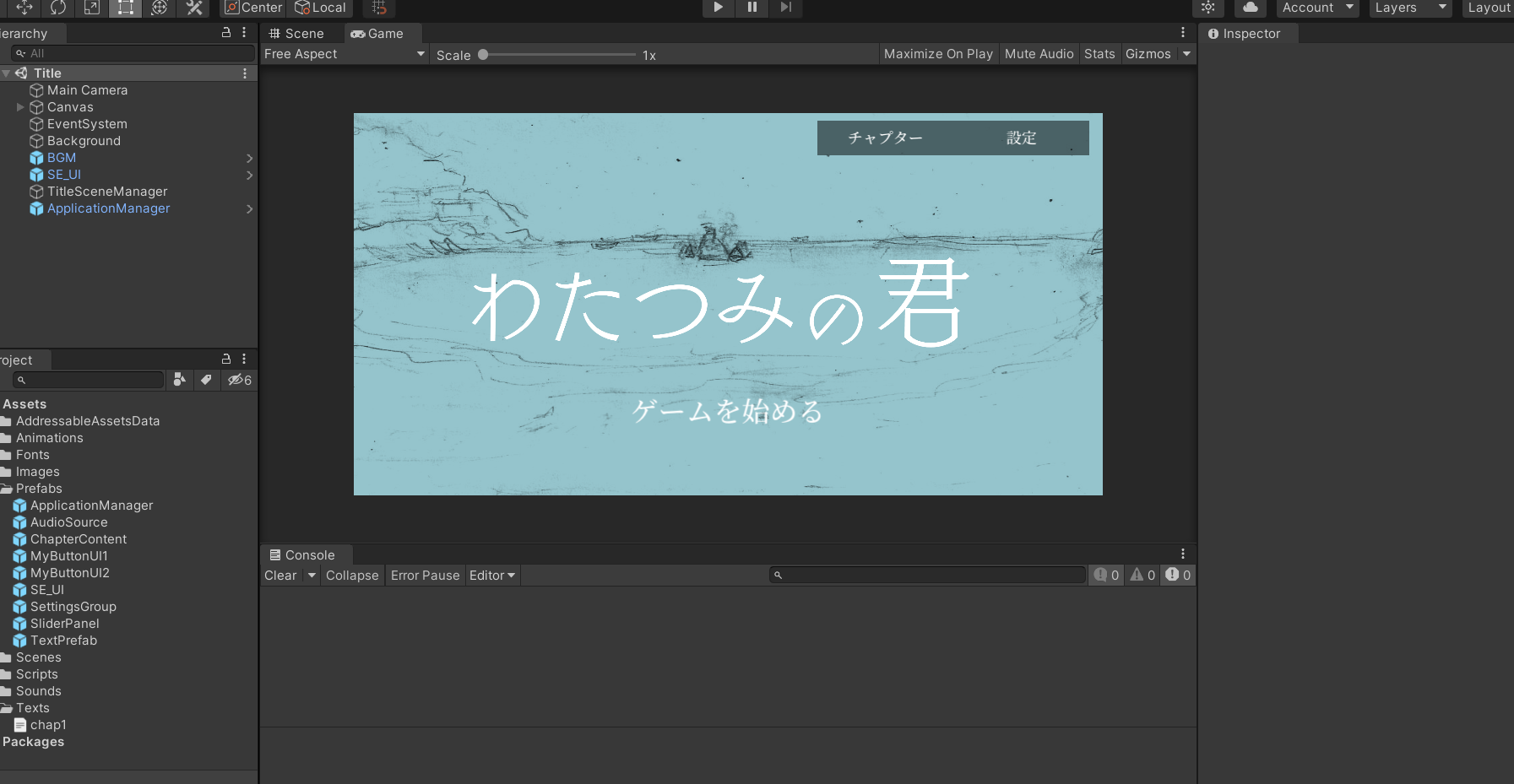Viewport: 1514px width, 784px height.
Task: Switch to the Scene tab
Action: pyautogui.click(x=296, y=34)
